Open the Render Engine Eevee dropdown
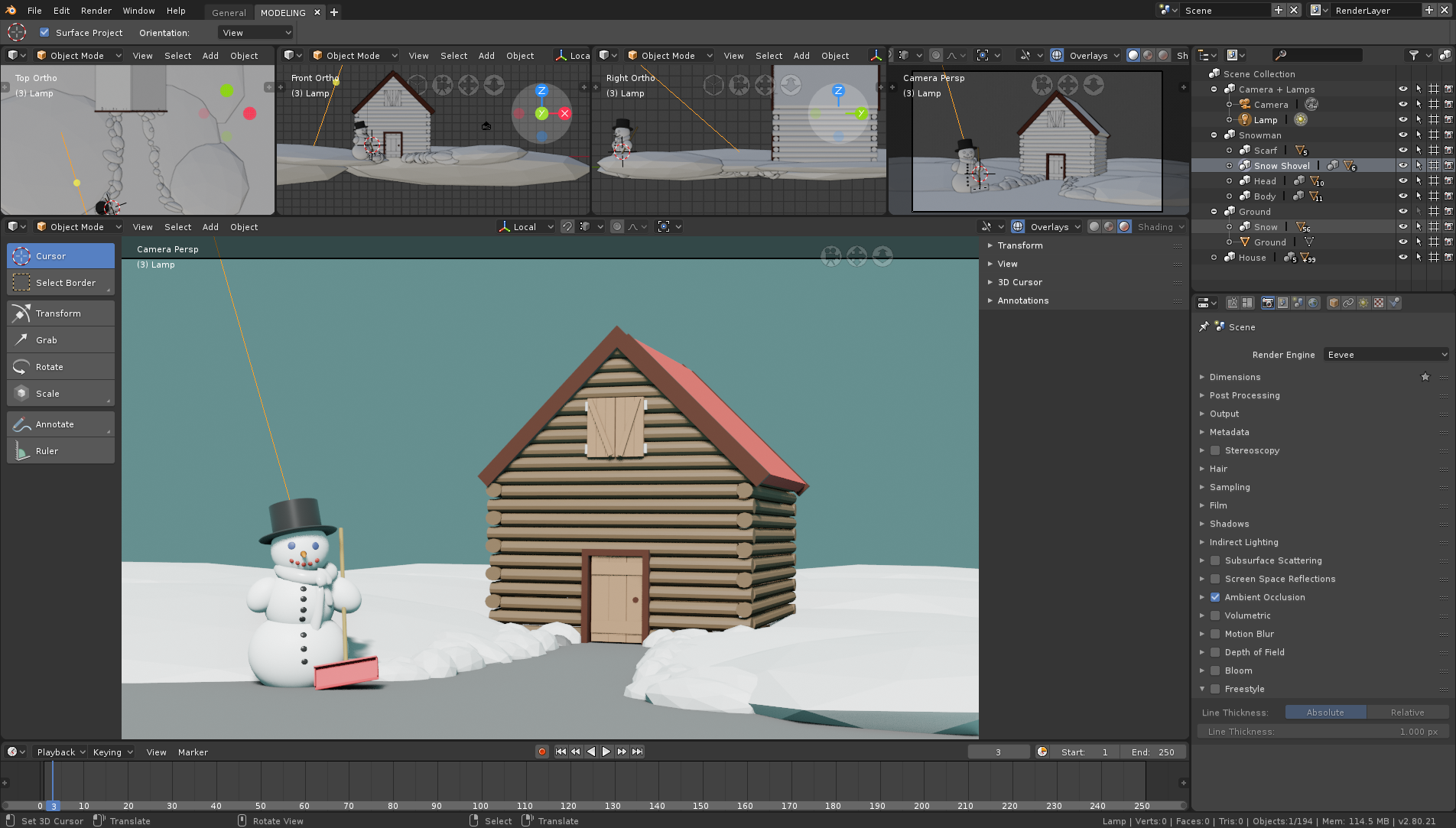This screenshot has height=828, width=1456. 1386,355
